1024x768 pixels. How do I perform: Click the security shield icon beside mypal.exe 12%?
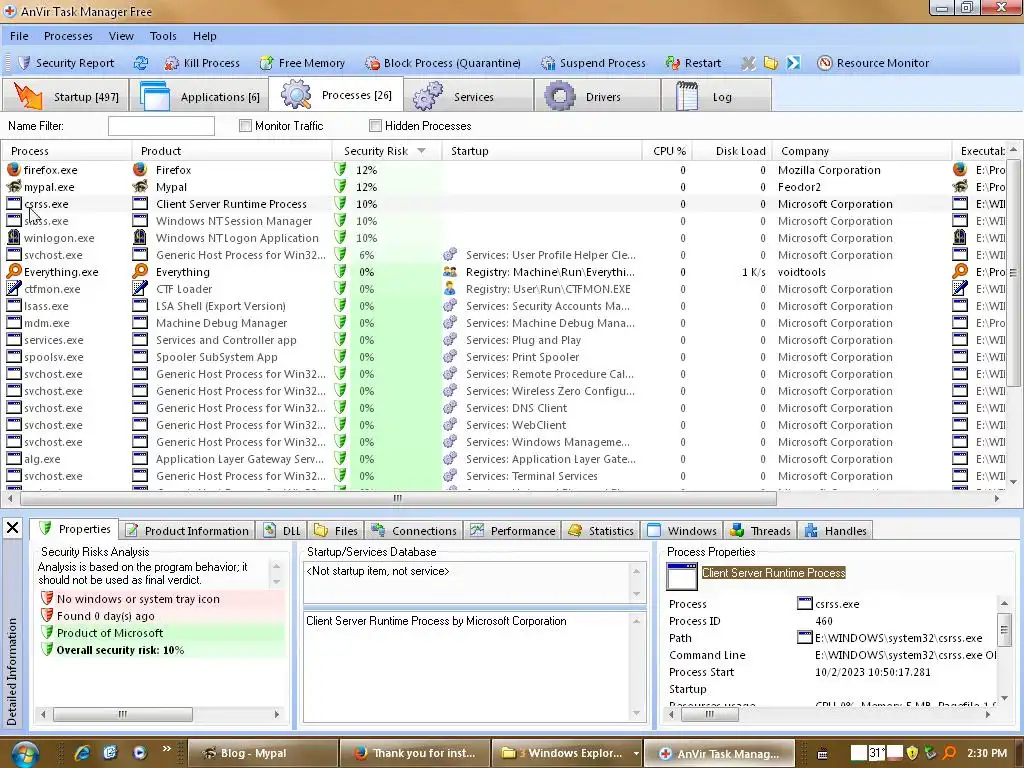click(x=340, y=187)
